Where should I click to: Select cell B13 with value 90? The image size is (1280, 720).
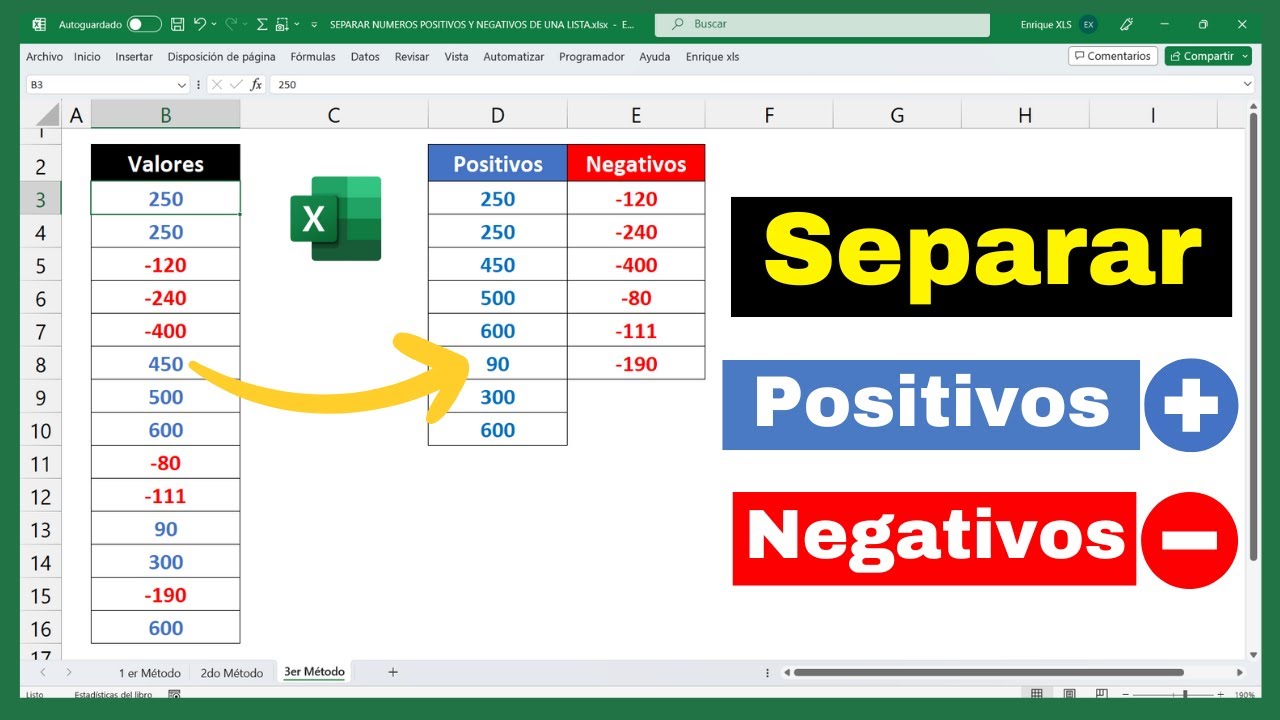tap(166, 529)
